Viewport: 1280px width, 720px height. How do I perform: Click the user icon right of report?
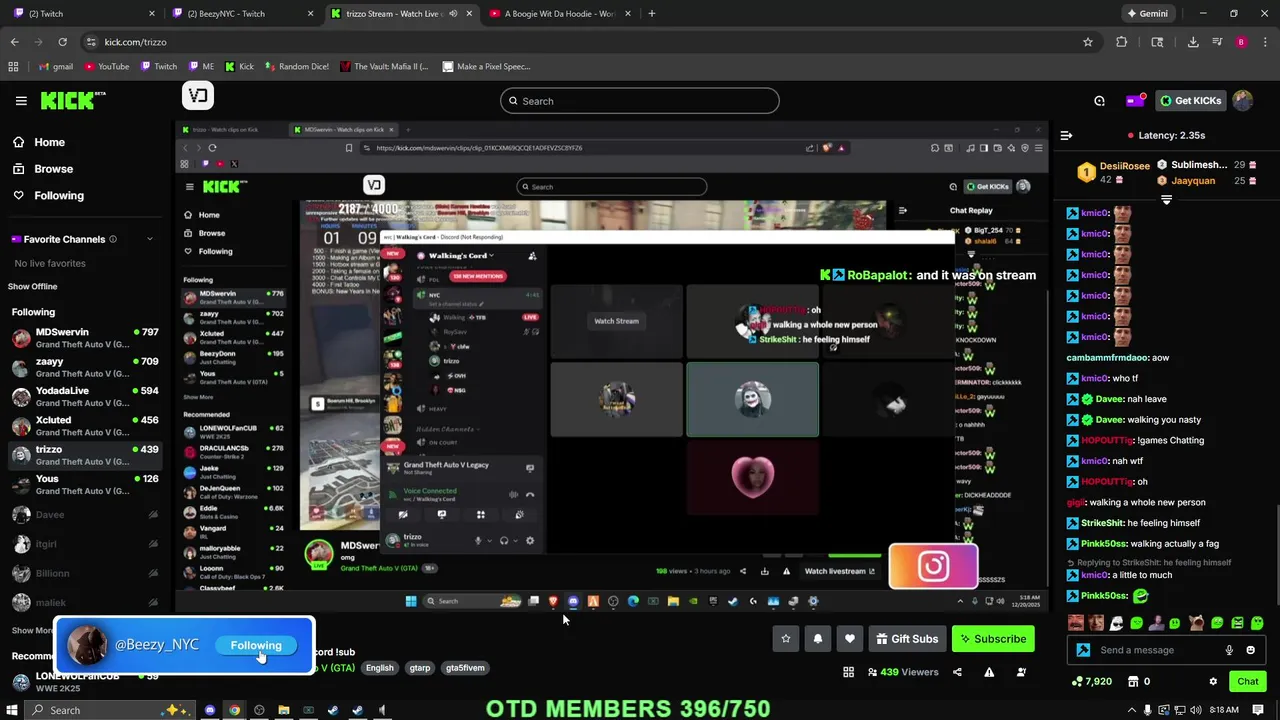click(x=1021, y=672)
